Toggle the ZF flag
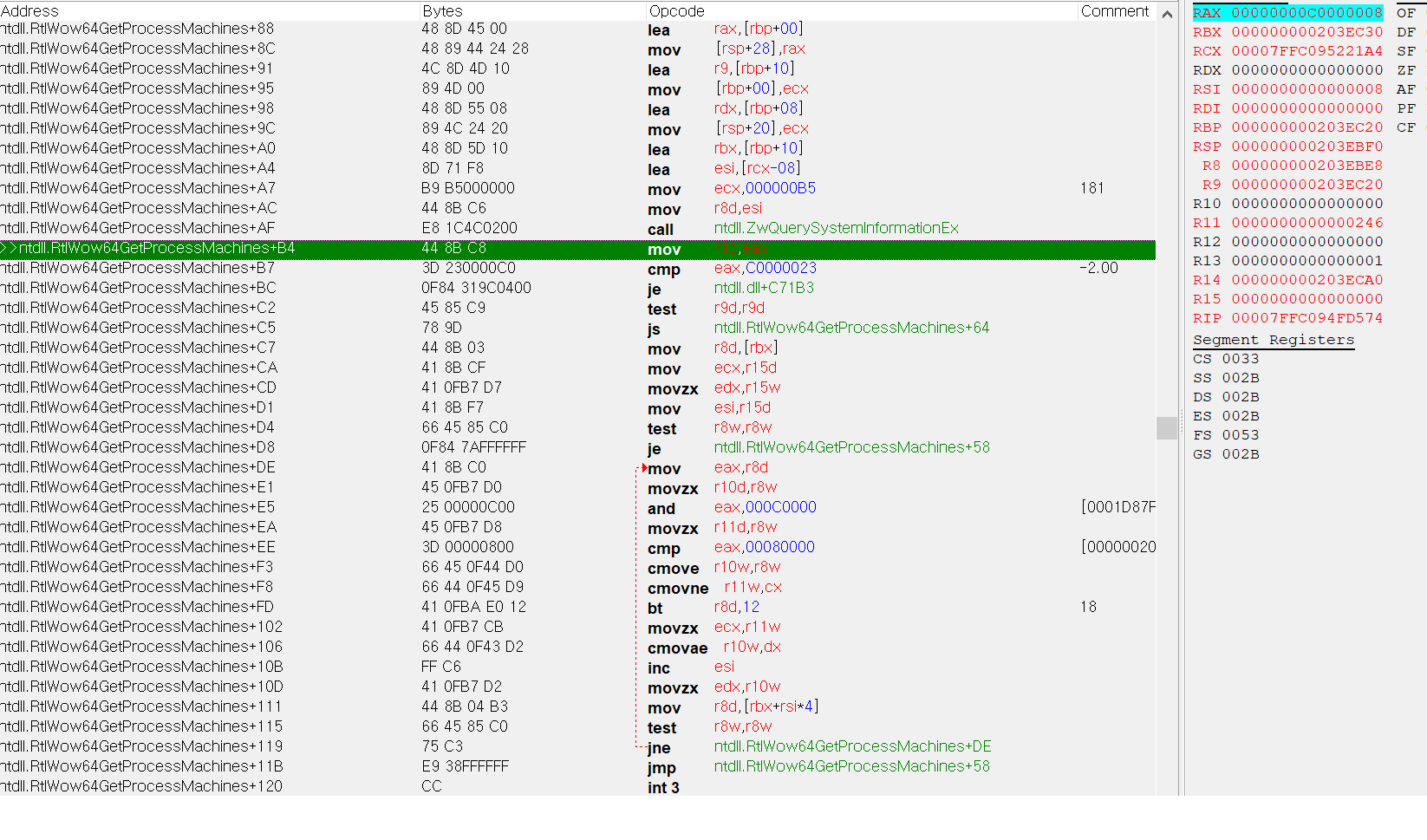This screenshot has height=840, width=1427. click(1407, 70)
